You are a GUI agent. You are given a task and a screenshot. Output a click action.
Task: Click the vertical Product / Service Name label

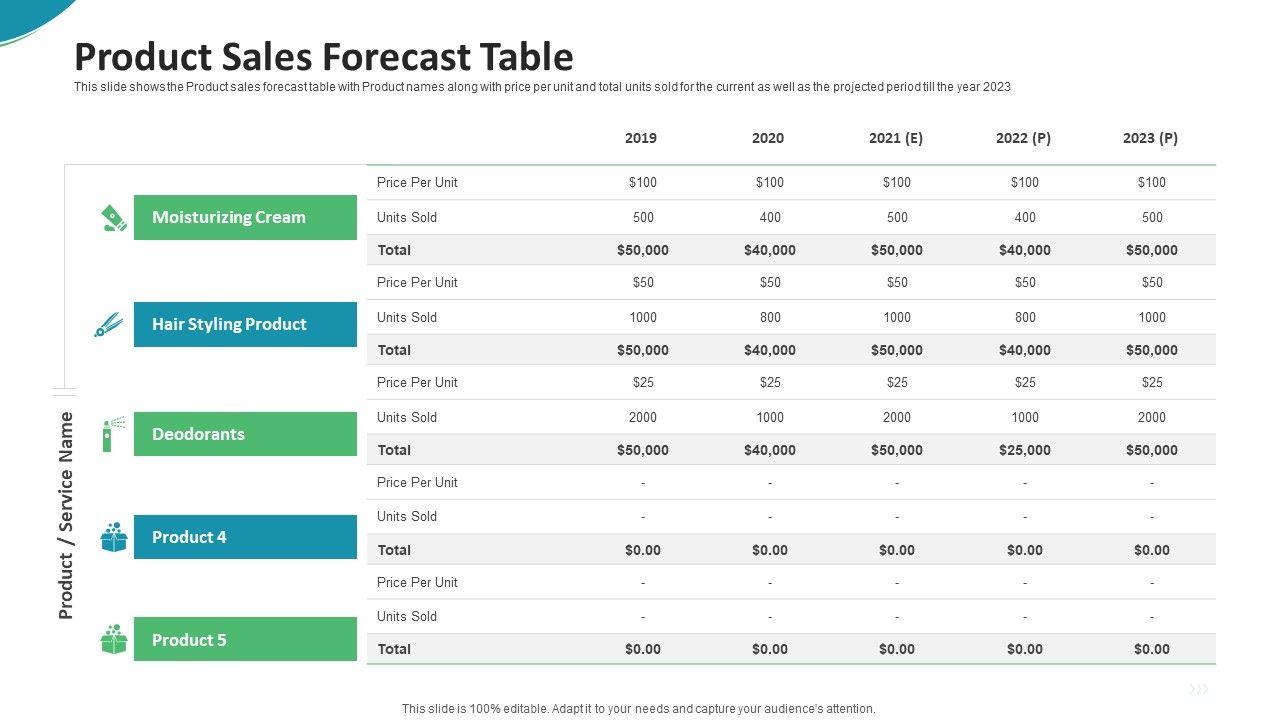[x=66, y=515]
